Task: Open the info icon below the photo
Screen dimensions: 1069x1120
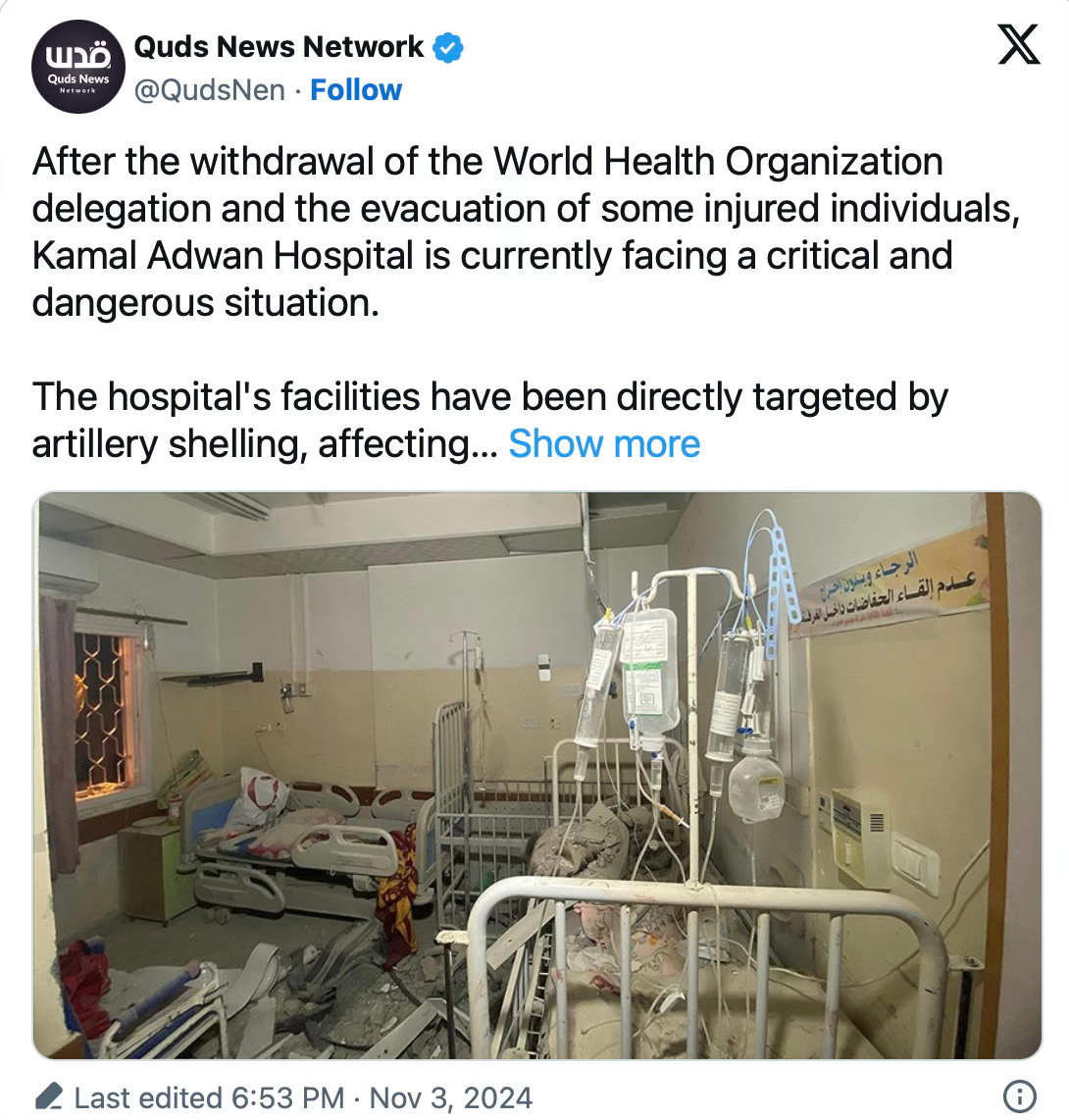Action: coord(1020,1095)
